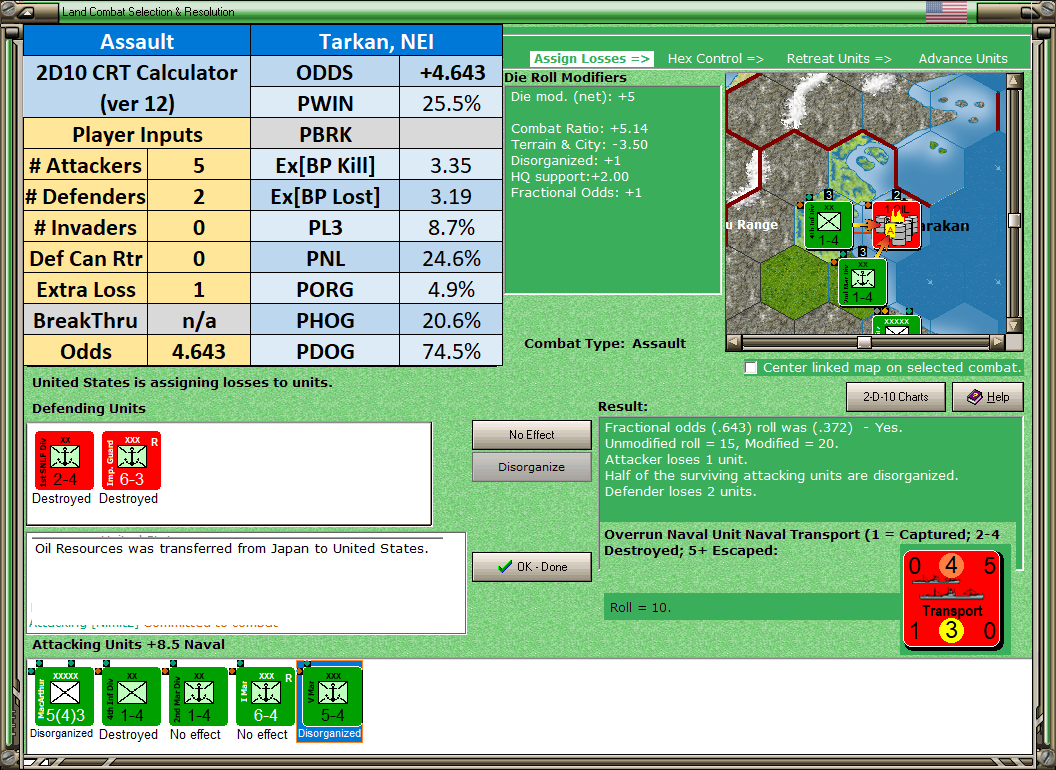Go to Retreat Units step

[839, 59]
